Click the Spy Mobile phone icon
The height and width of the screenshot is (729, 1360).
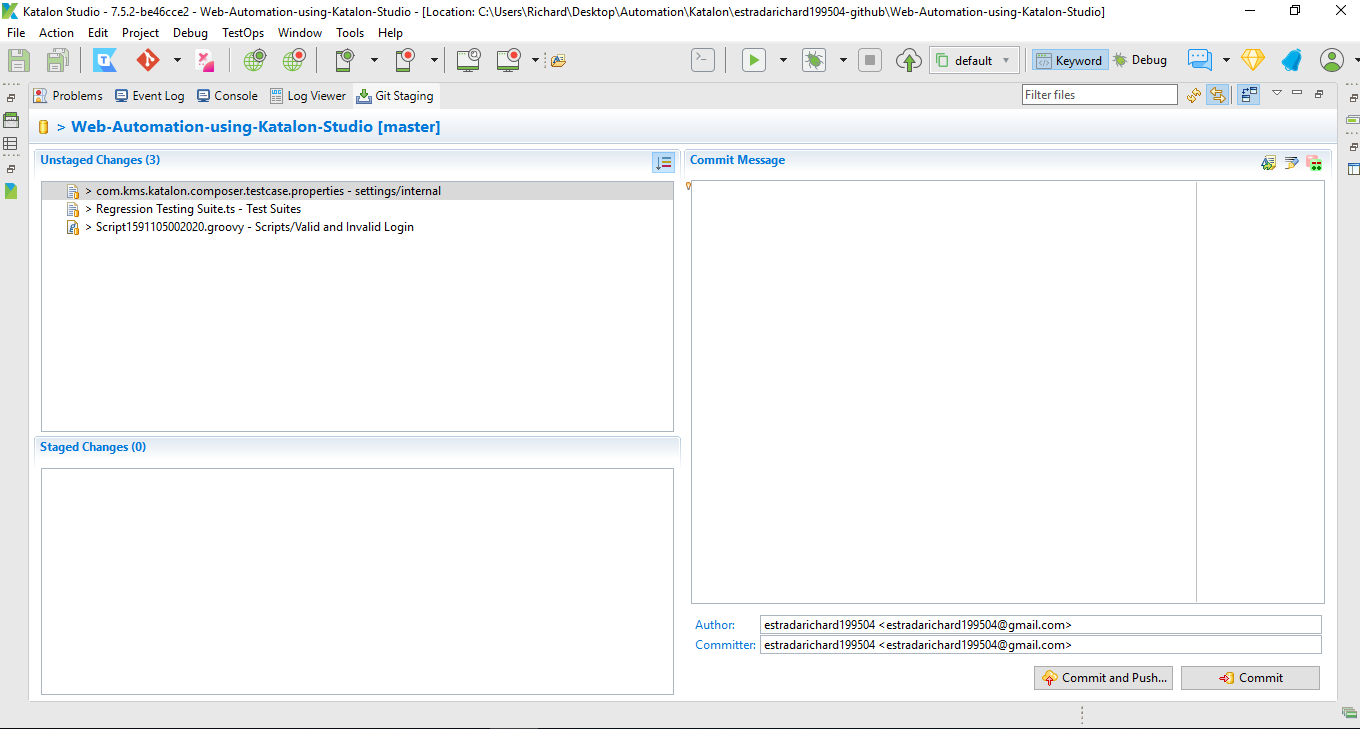[344, 60]
